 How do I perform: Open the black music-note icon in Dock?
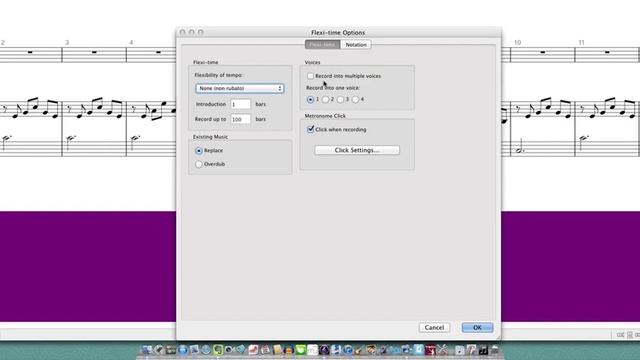point(483,350)
